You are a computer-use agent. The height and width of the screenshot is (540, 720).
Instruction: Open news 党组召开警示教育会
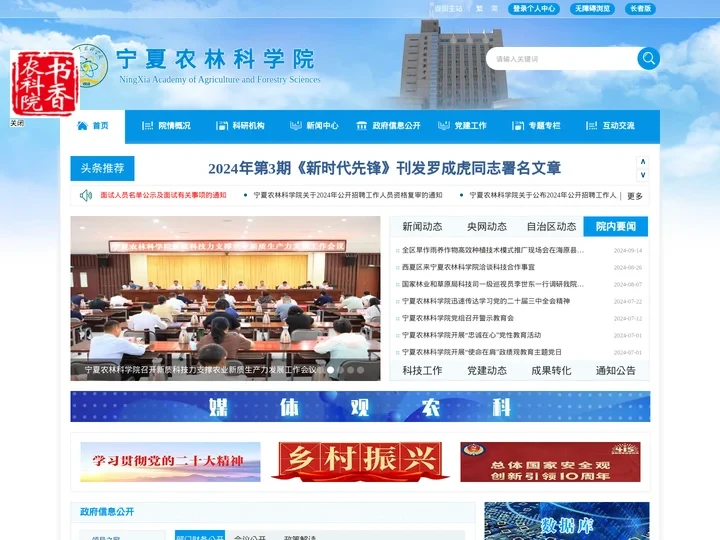[458, 318]
